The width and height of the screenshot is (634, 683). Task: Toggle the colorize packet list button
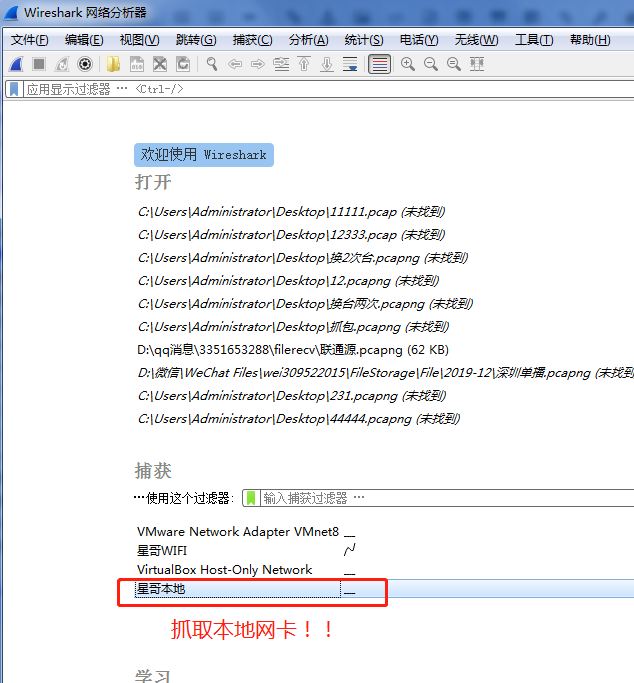(x=379, y=64)
